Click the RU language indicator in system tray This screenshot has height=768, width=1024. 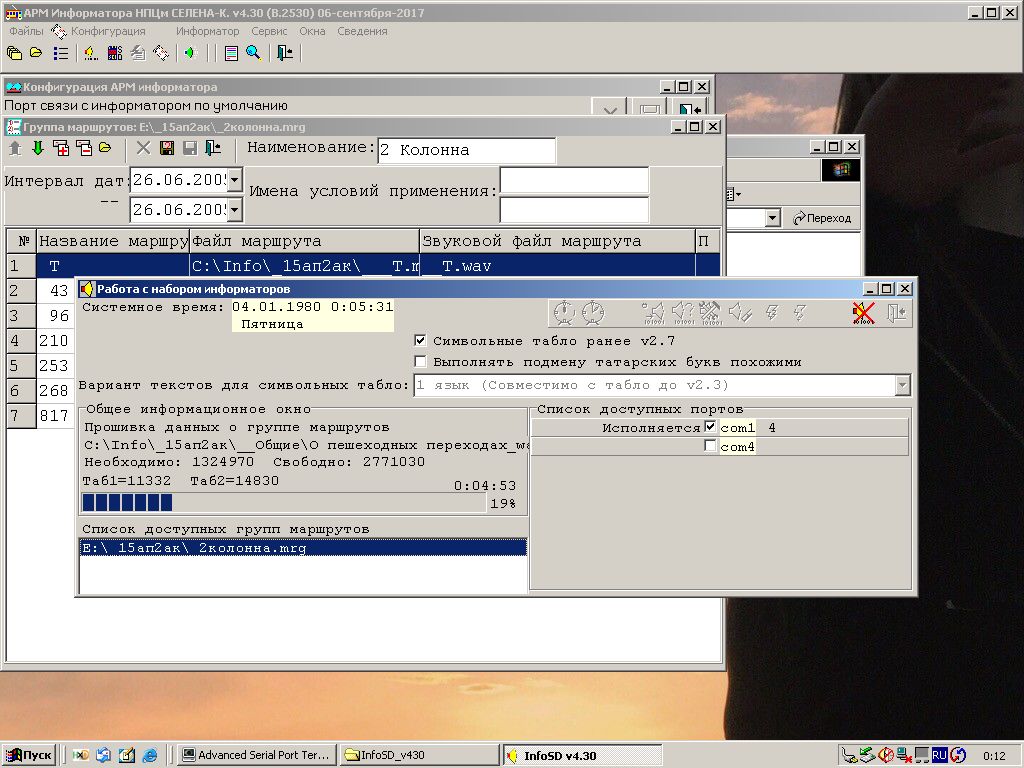pyautogui.click(x=939, y=755)
